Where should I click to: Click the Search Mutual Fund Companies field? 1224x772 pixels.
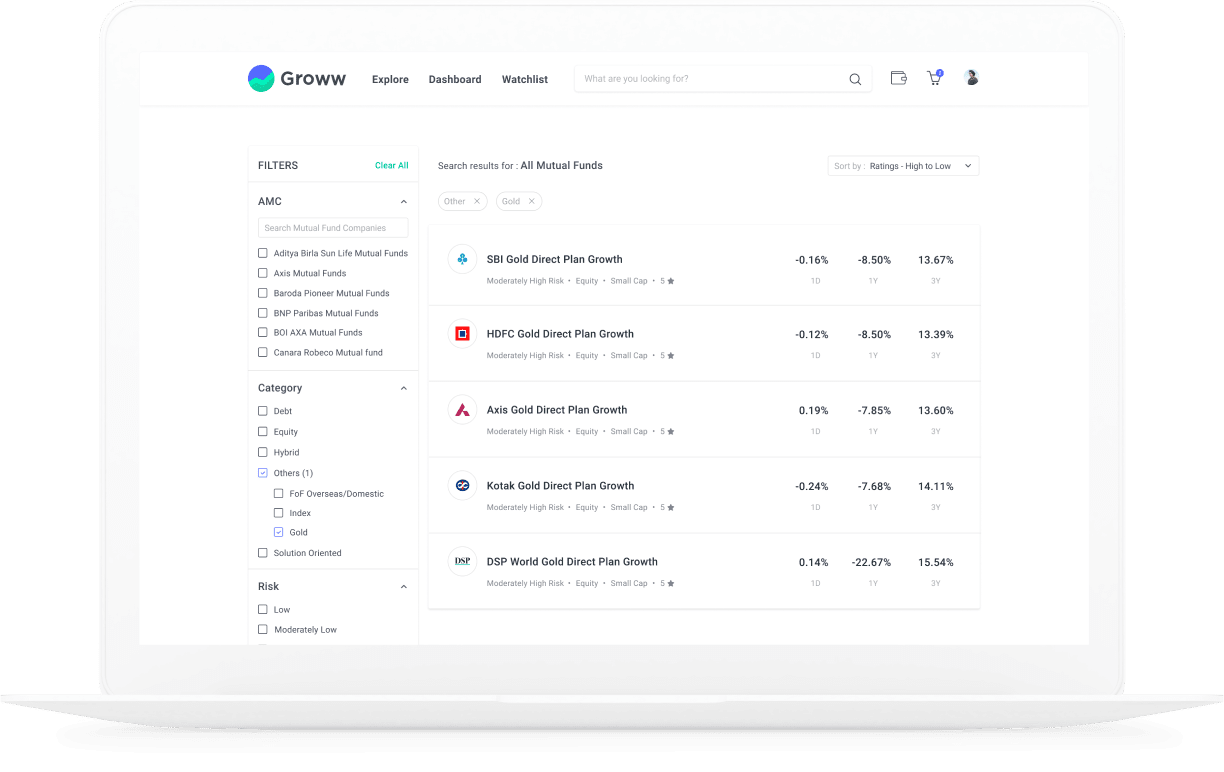(x=333, y=228)
